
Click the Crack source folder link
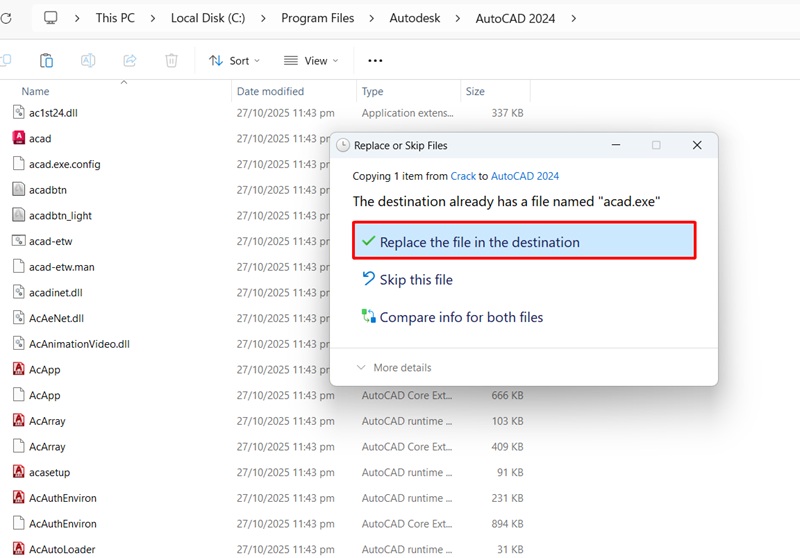(x=463, y=176)
